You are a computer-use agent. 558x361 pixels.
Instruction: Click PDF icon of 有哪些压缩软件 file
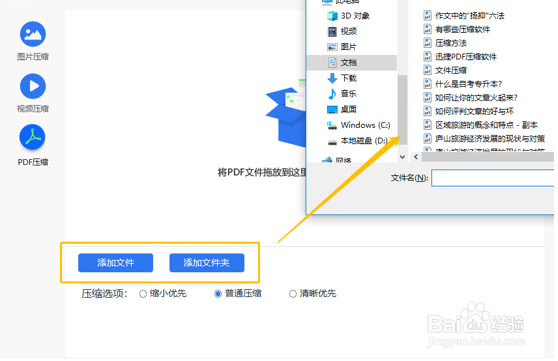coord(427,29)
